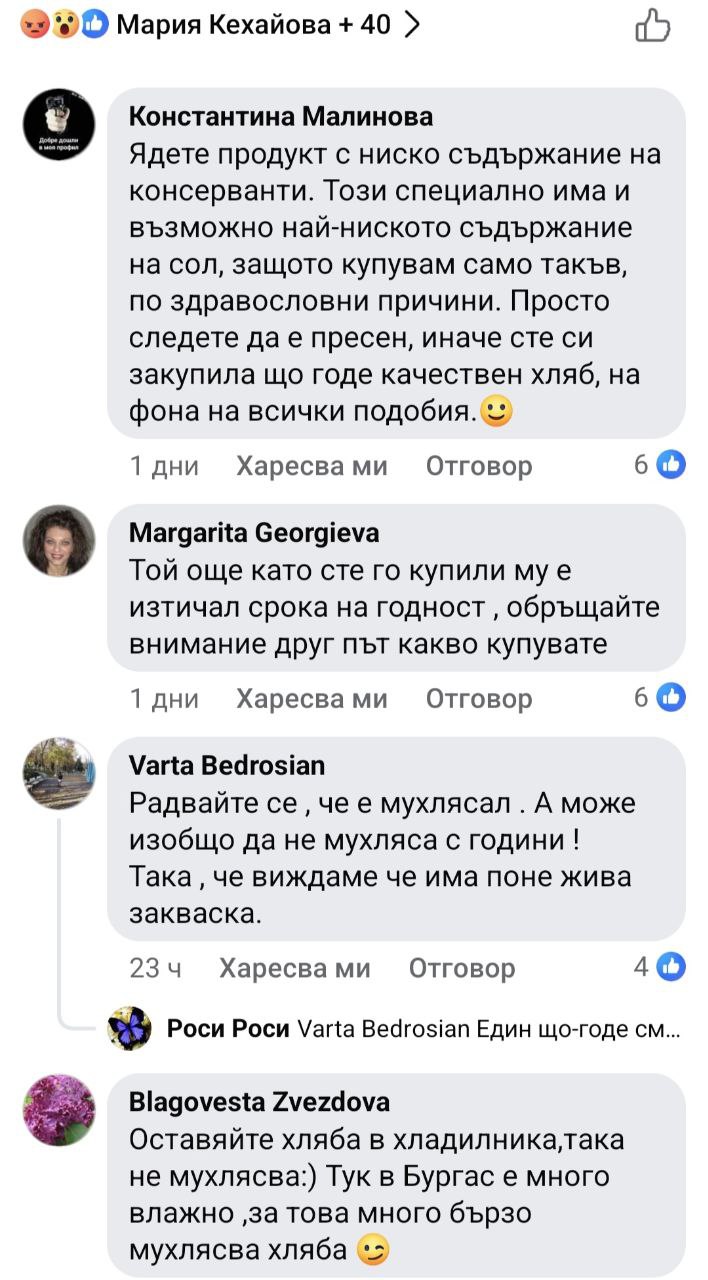Open Blagovesta Zvezdova's profile name link
The height and width of the screenshot is (1280, 708).
(259, 1102)
